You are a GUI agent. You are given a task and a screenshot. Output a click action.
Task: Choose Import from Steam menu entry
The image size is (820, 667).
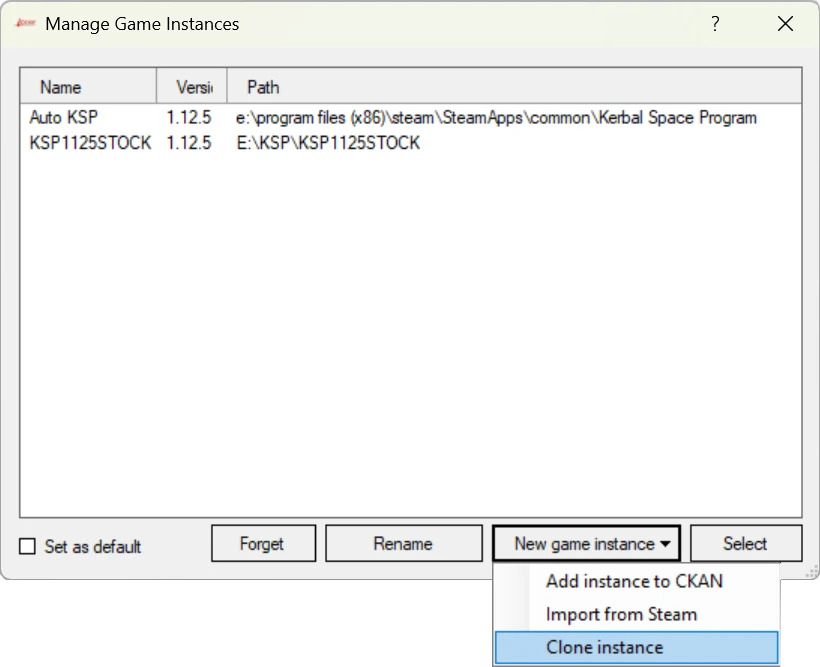pyautogui.click(x=636, y=614)
